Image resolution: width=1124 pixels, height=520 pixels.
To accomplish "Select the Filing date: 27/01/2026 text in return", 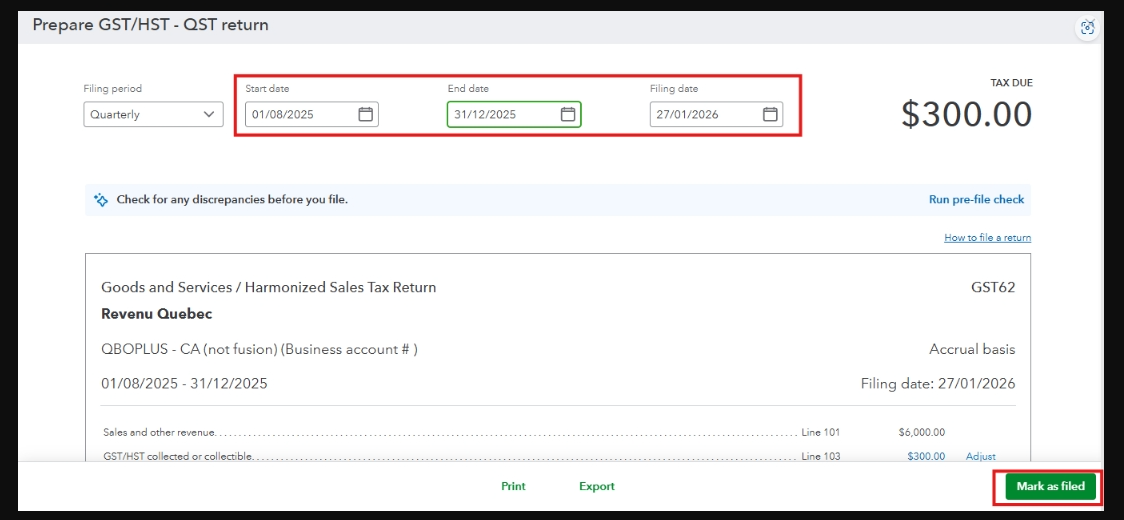I will click(x=938, y=384).
